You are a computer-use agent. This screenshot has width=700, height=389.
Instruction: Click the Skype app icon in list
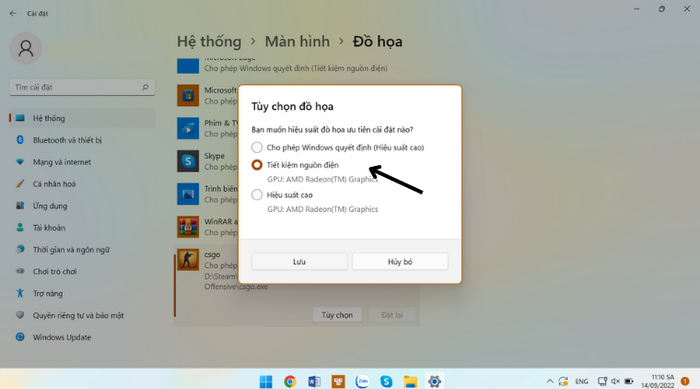(188, 161)
